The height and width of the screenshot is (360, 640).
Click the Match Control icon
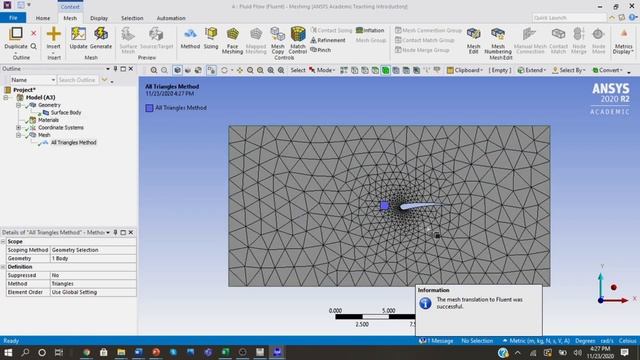(x=298, y=33)
